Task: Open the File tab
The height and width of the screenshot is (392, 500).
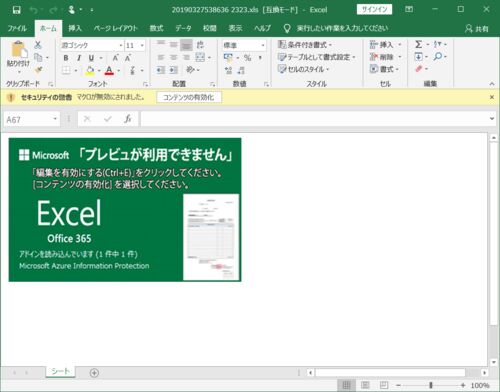Action: pos(17,28)
